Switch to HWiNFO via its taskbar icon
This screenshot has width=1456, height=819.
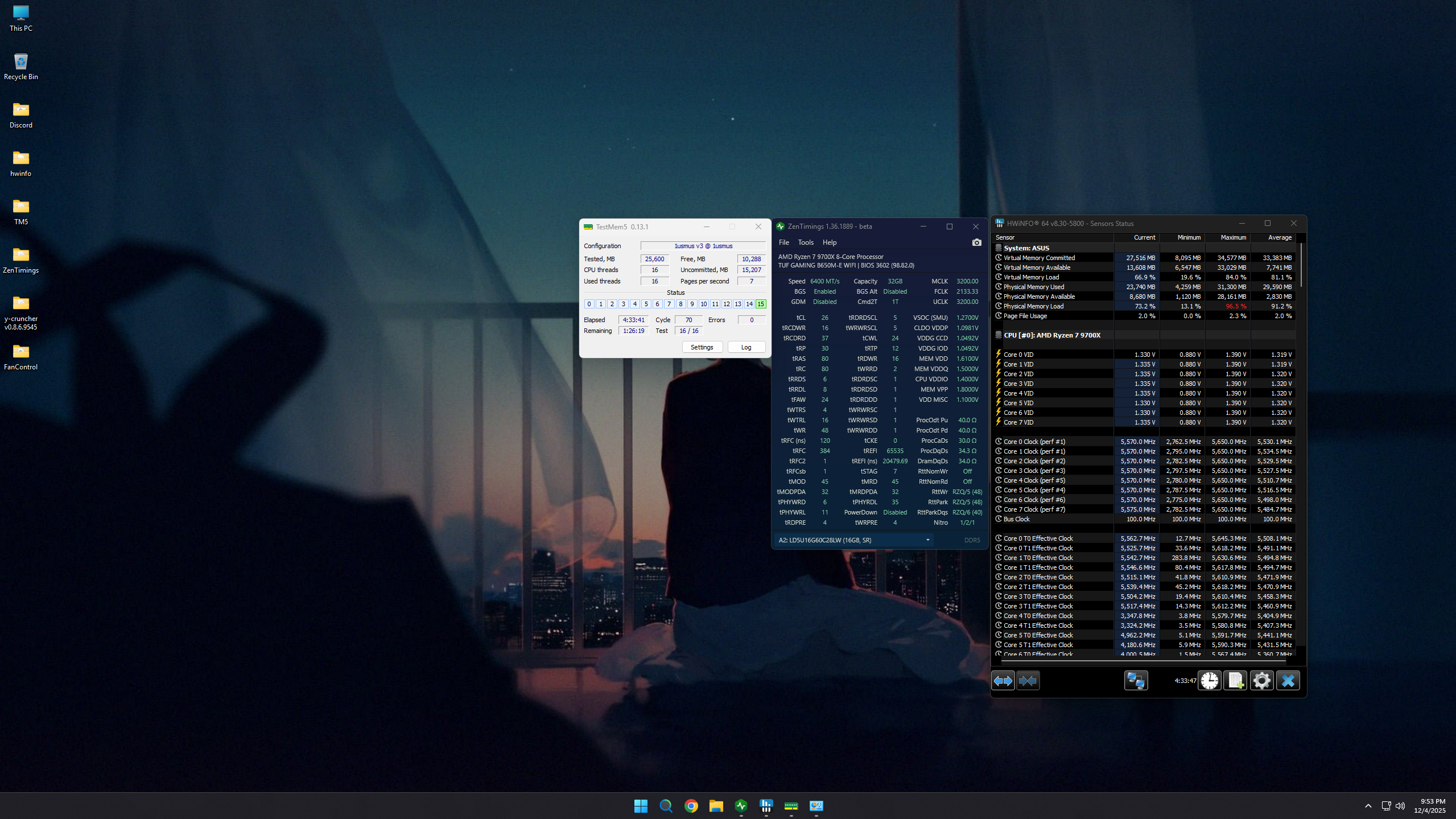tap(766, 806)
